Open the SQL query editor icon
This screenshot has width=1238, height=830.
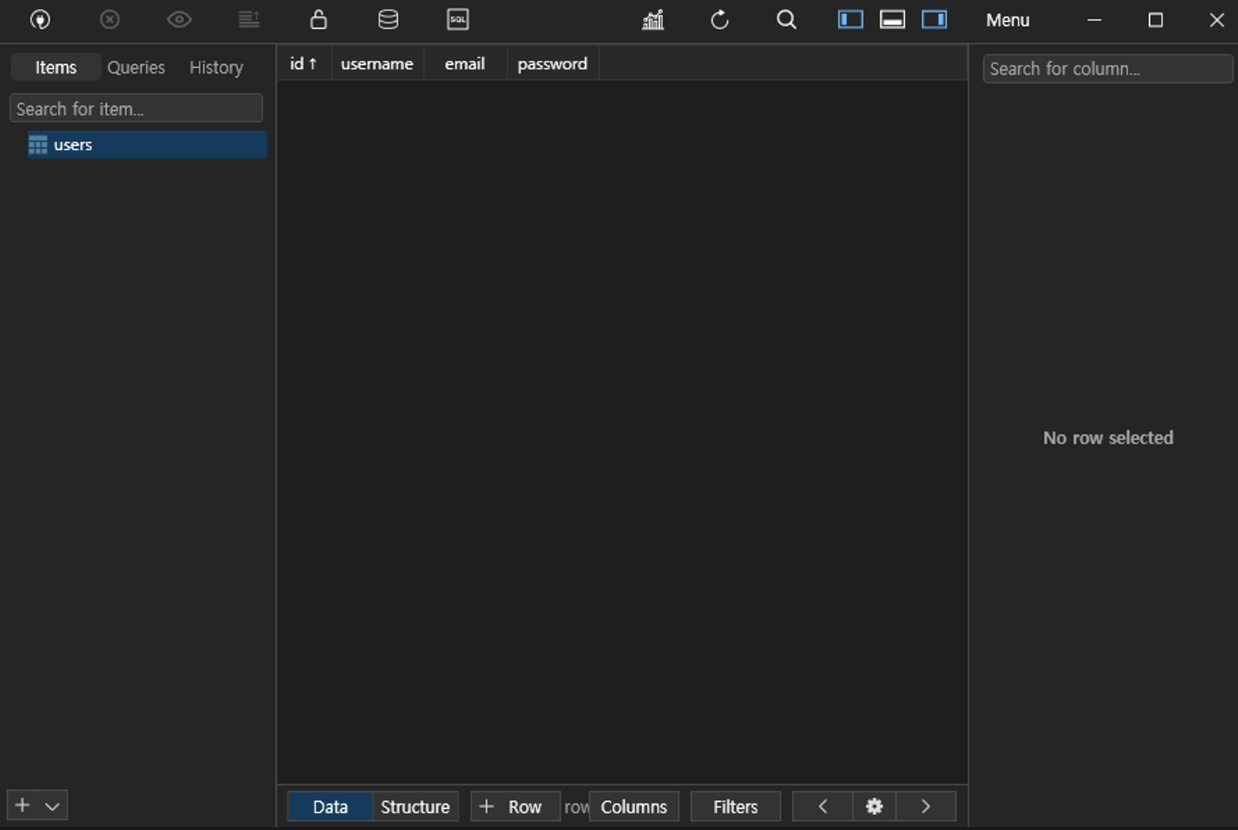457,20
